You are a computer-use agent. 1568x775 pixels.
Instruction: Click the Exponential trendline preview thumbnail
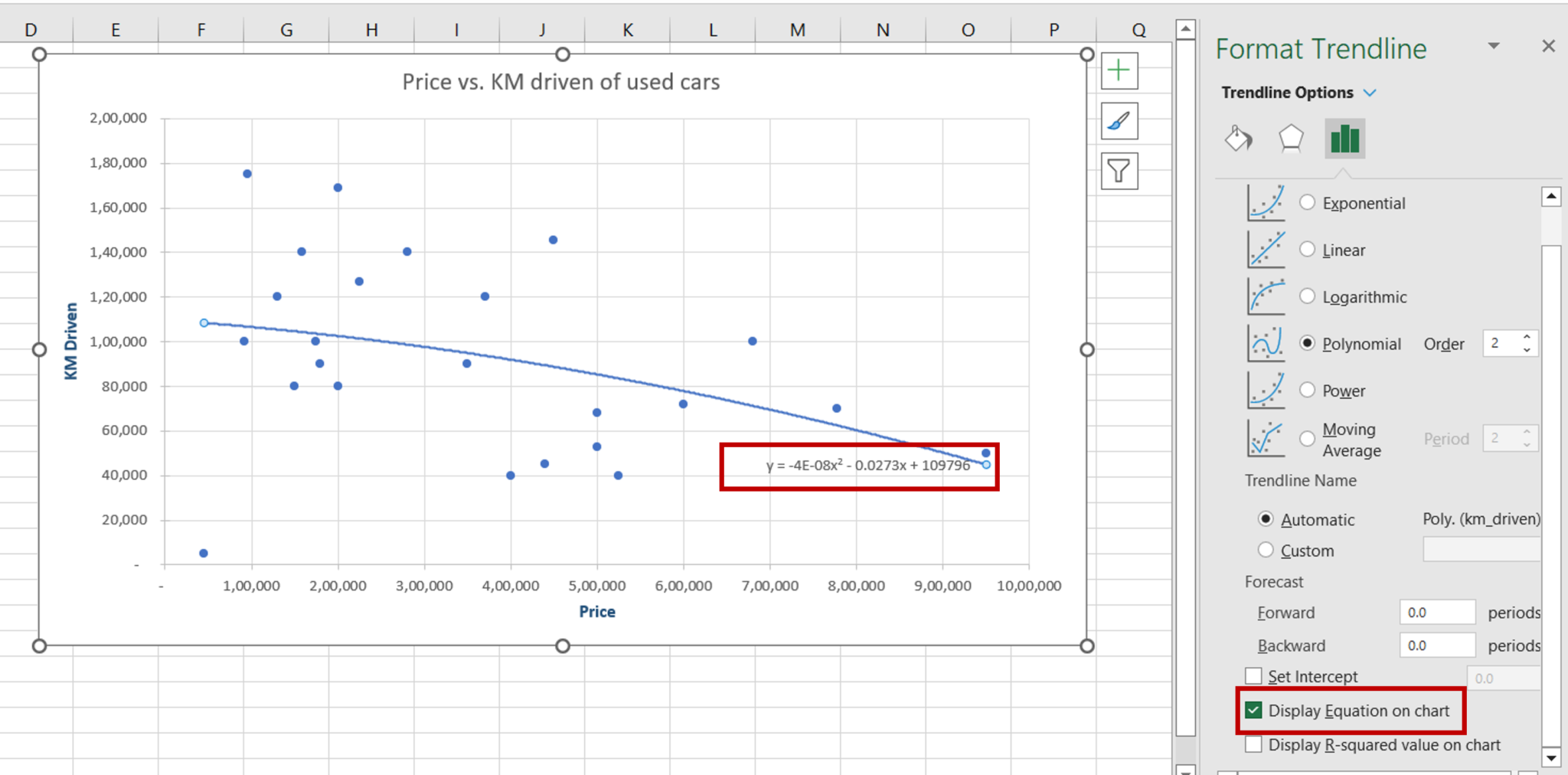1266,202
